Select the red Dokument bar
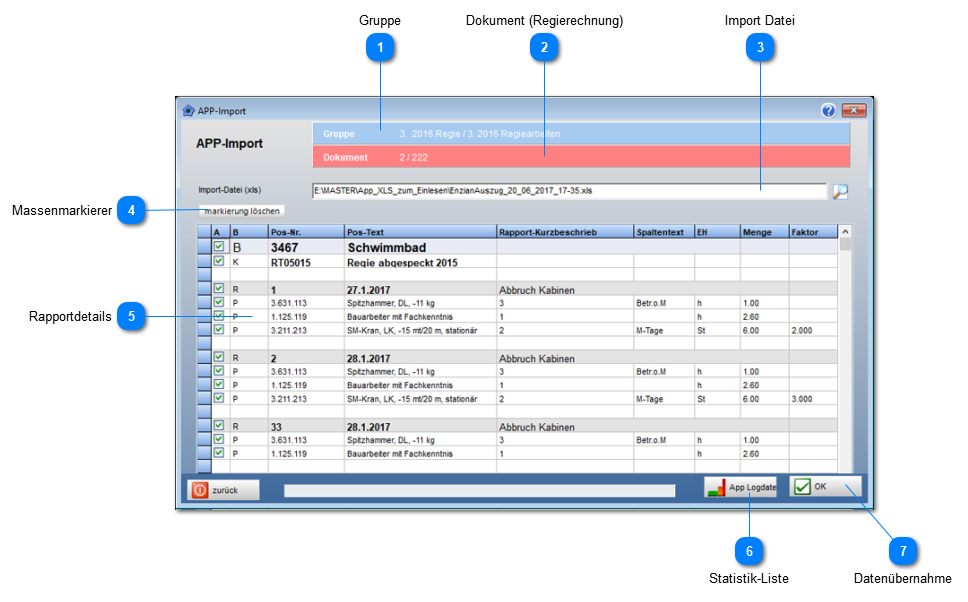The width and height of the screenshot is (968, 602). coord(581,157)
